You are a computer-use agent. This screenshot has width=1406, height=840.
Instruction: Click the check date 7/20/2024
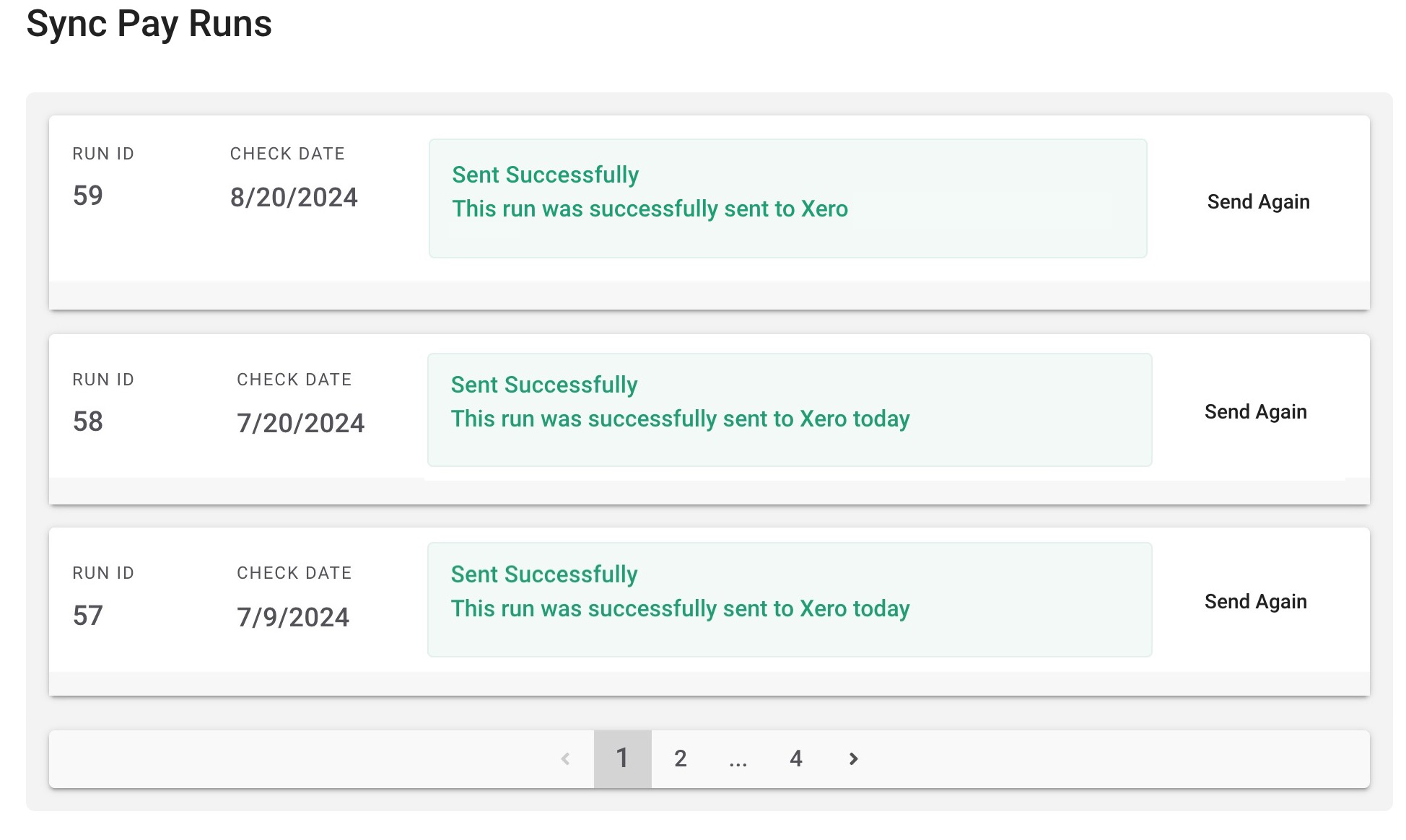(301, 423)
